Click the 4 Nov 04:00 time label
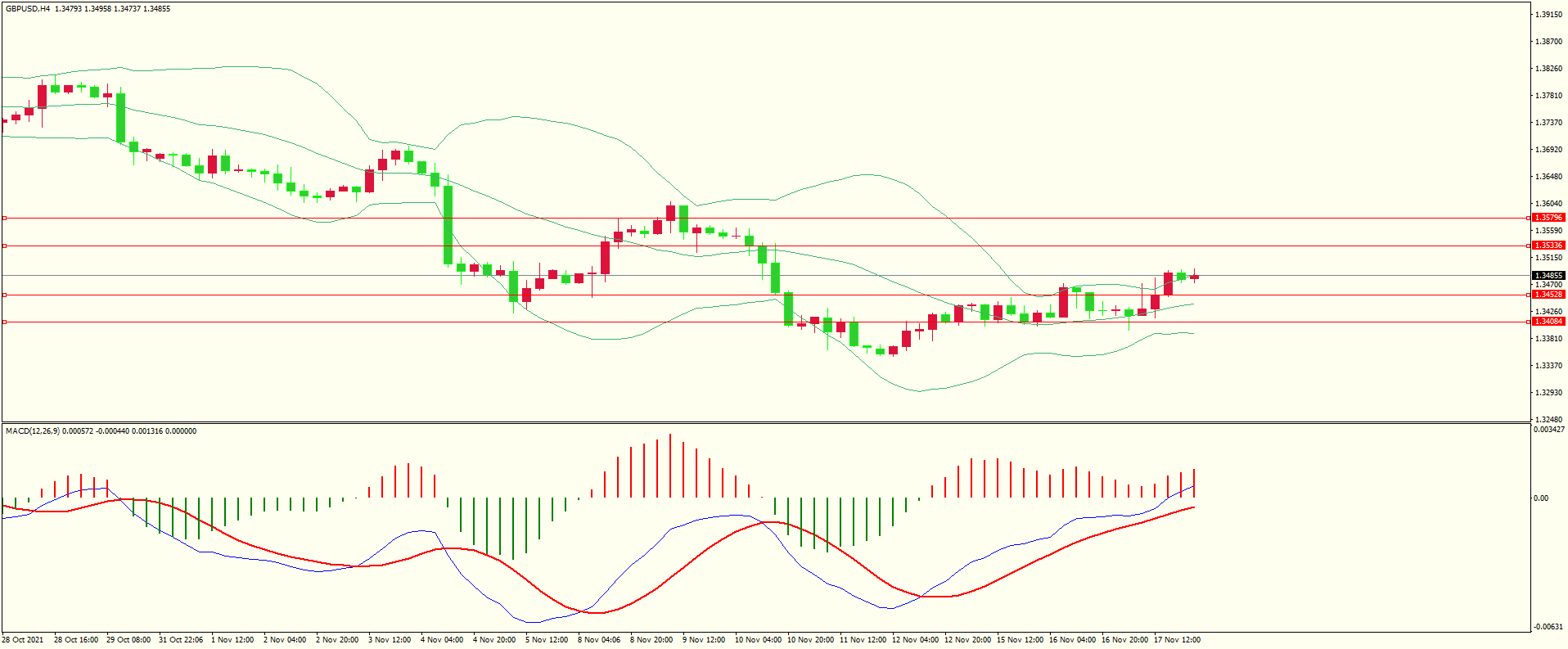The image size is (1568, 649). pyautogui.click(x=442, y=640)
